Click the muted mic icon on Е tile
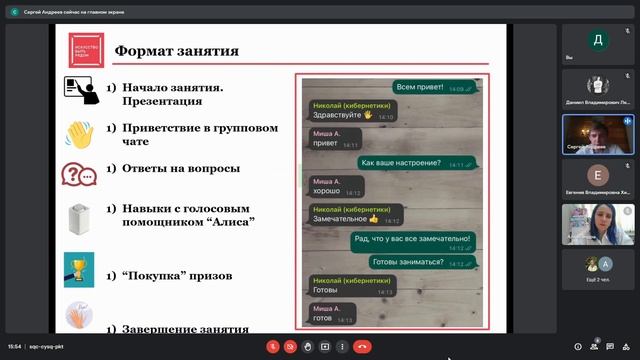640x360 pixels. point(627,166)
